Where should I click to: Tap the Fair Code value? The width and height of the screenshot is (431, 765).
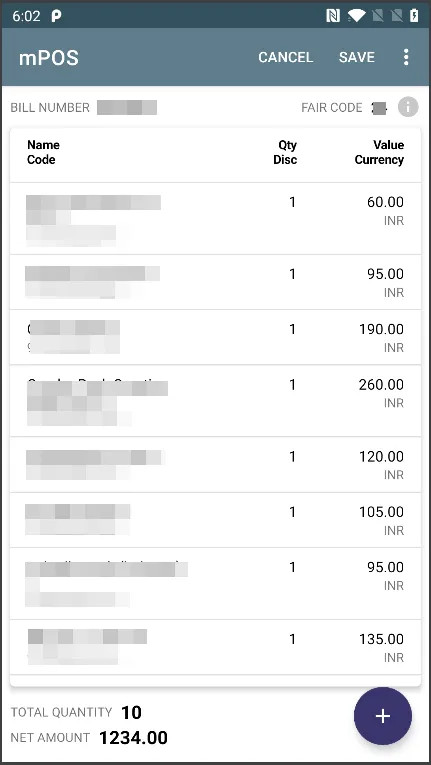coord(379,108)
